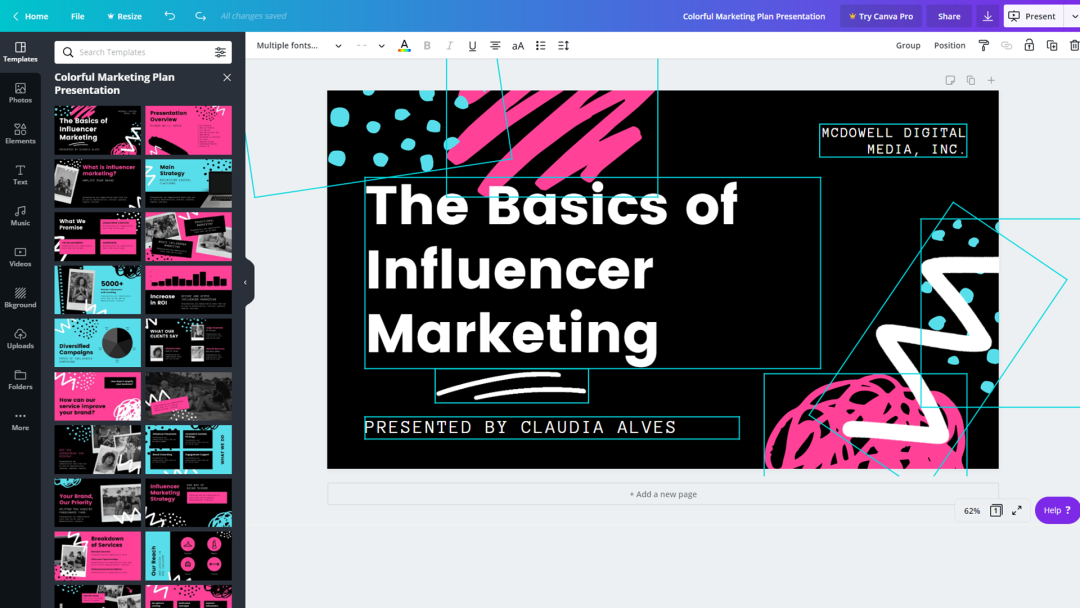This screenshot has width=1080, height=608.
Task: Click the undo arrow
Action: click(169, 16)
